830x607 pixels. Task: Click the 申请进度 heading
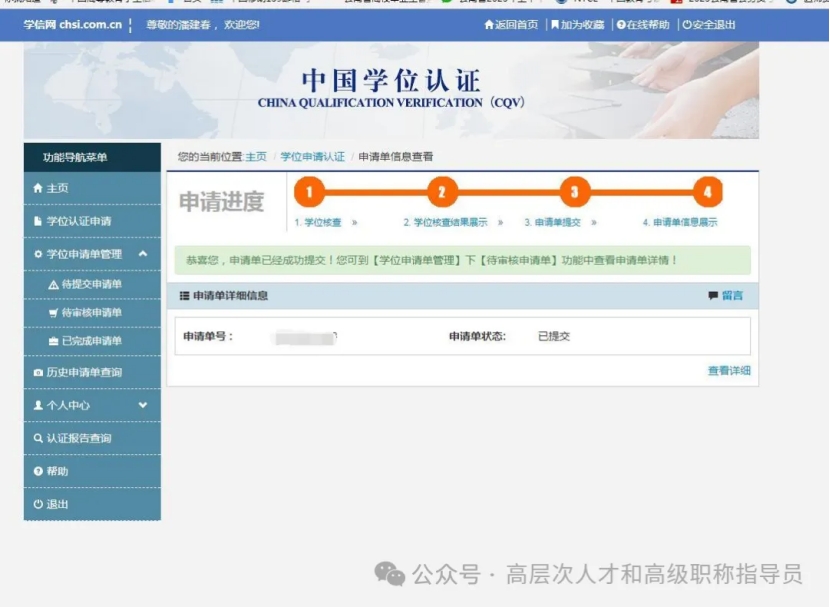222,202
